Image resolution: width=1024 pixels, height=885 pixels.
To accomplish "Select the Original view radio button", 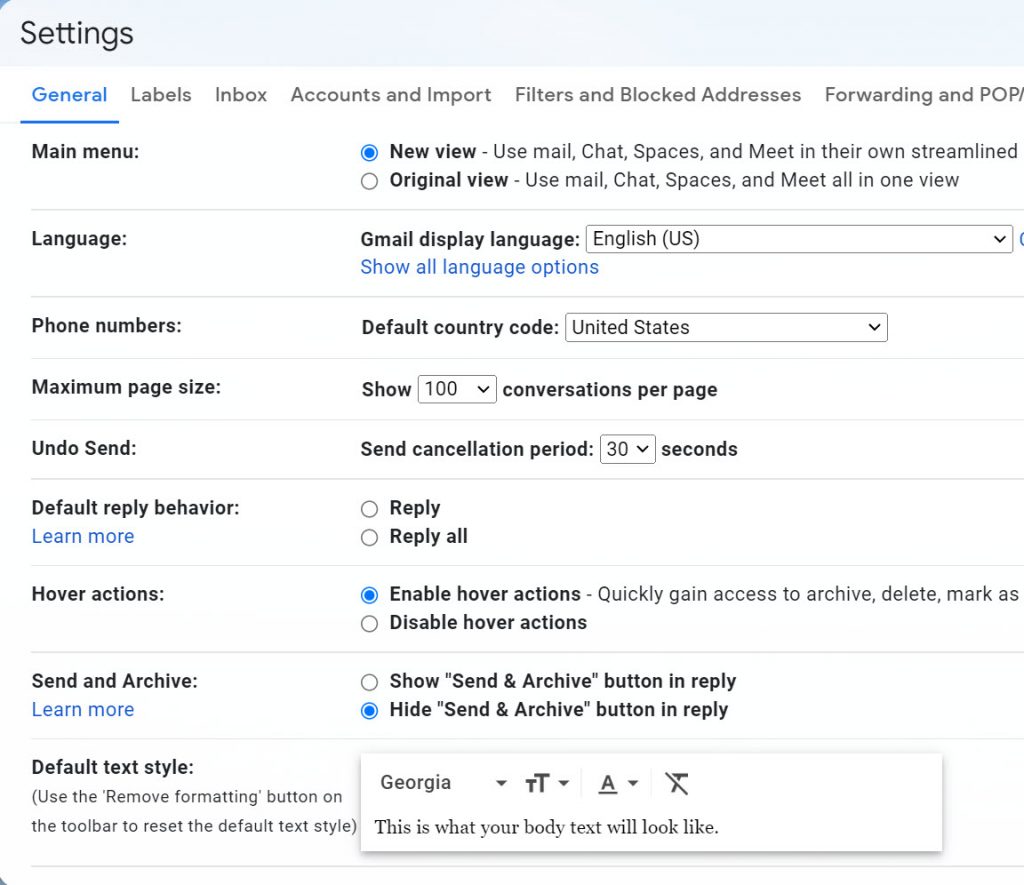I will [x=369, y=181].
